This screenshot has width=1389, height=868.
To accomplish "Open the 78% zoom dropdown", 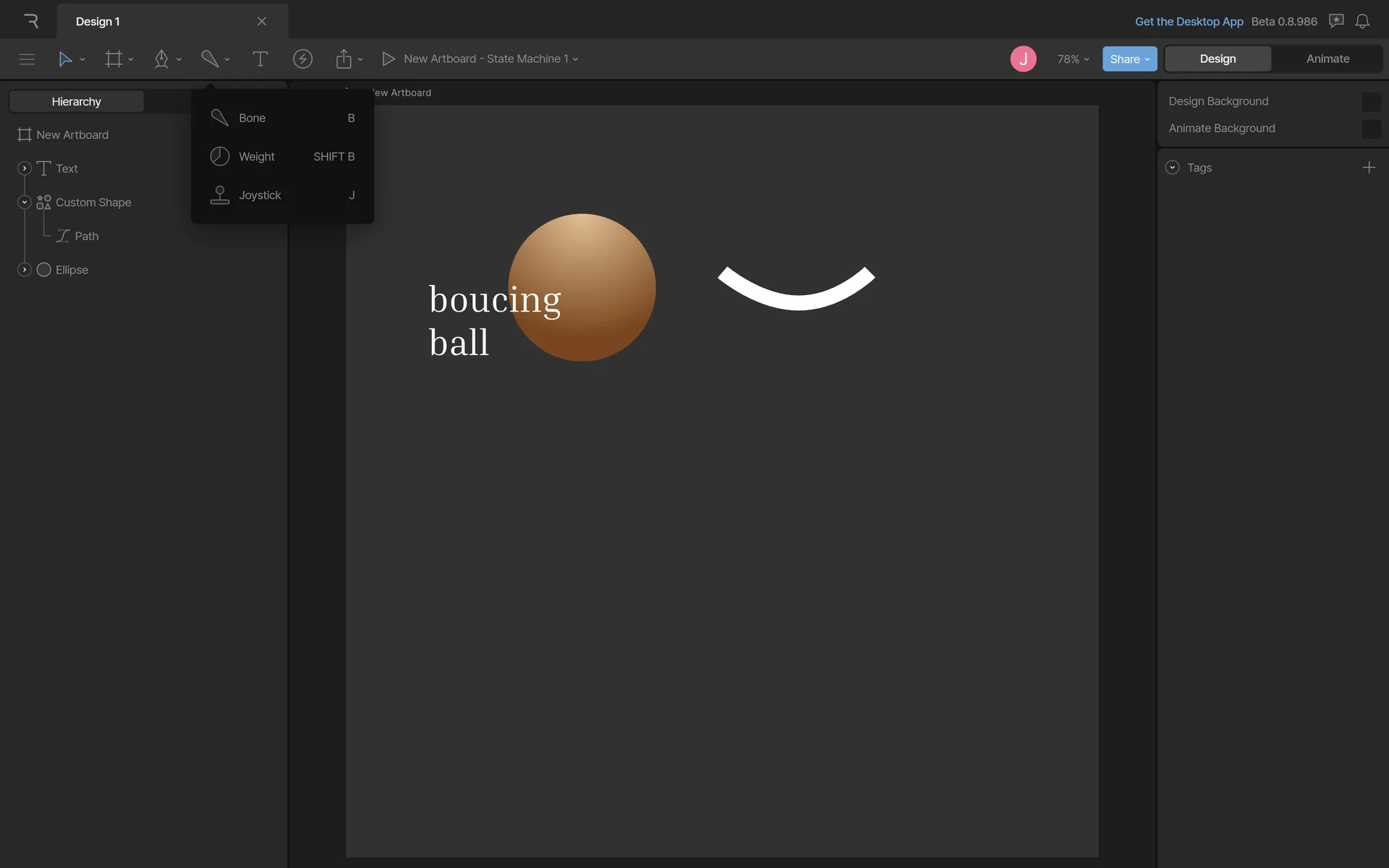I will click(1073, 59).
